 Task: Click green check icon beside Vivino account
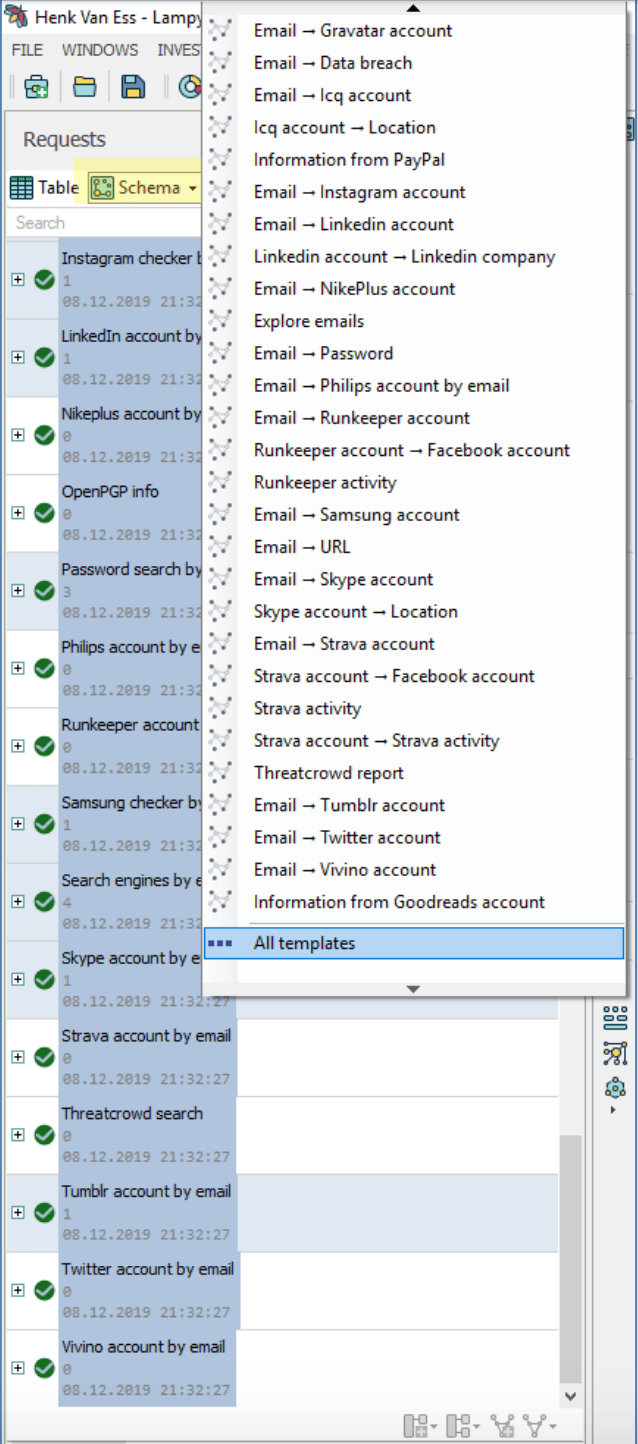click(44, 1367)
